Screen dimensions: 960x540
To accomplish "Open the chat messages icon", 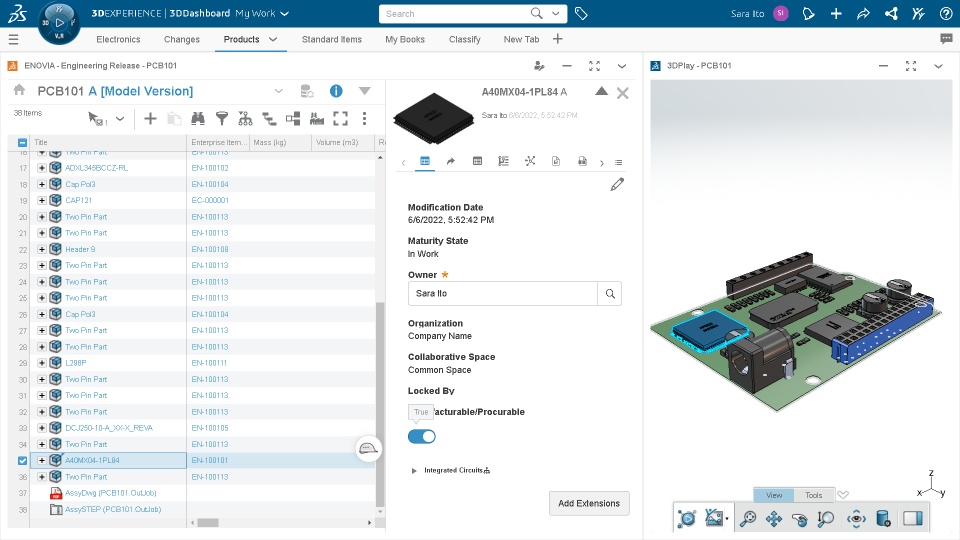I will (x=946, y=39).
